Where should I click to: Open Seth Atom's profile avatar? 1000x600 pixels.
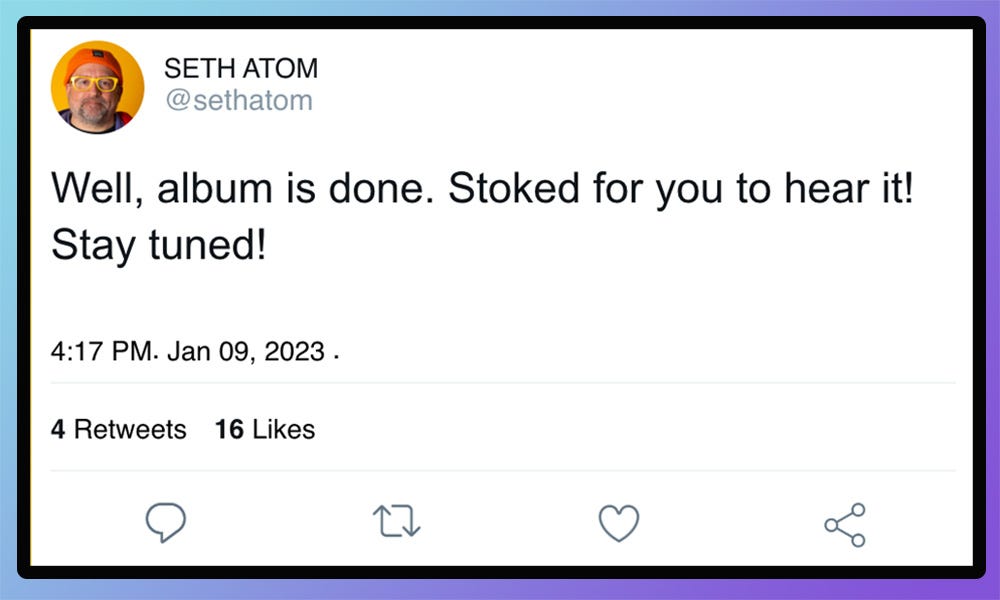point(97,87)
